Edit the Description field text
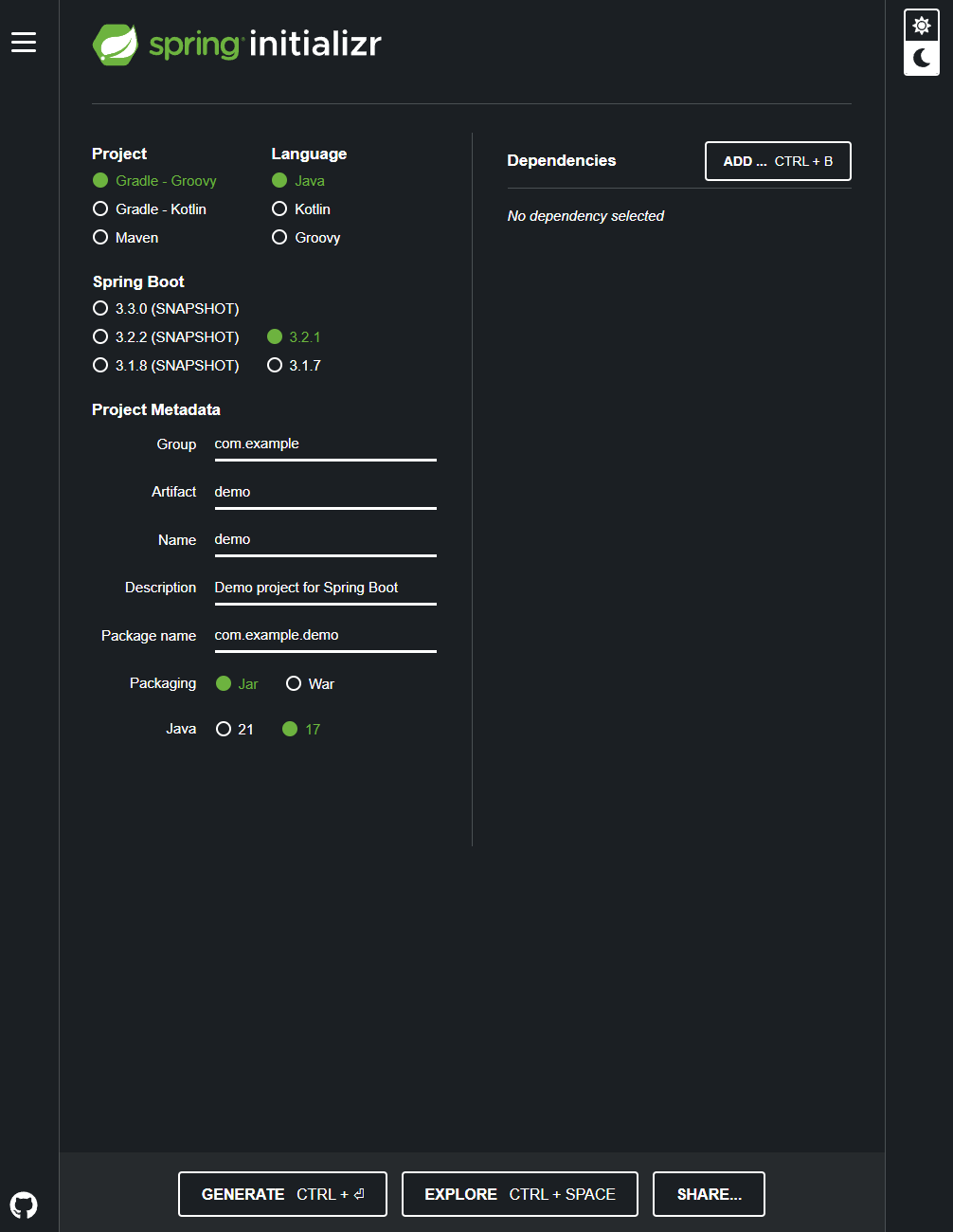Screen dimensions: 953x1232 click(x=325, y=588)
